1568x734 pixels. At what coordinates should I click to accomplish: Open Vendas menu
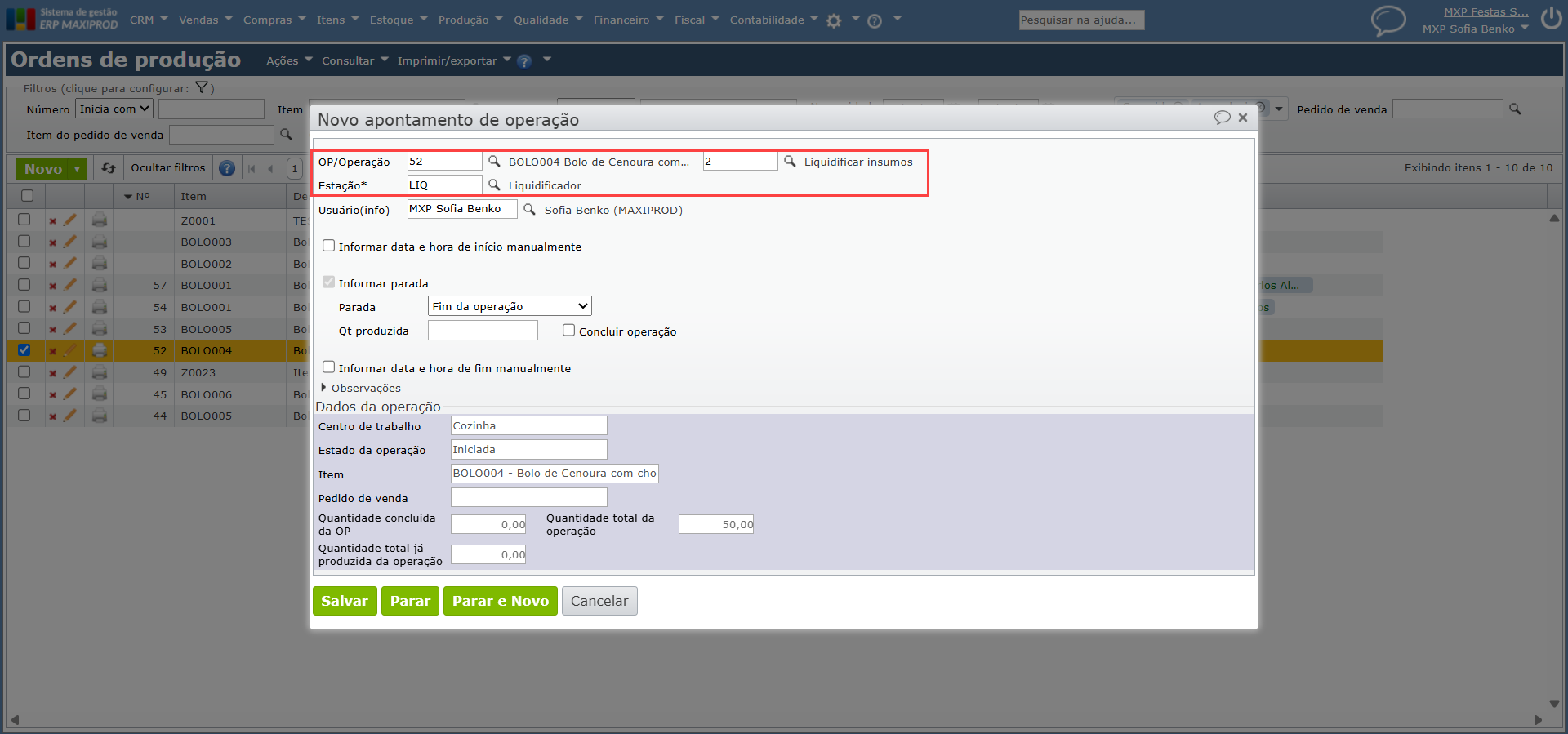pyautogui.click(x=206, y=20)
